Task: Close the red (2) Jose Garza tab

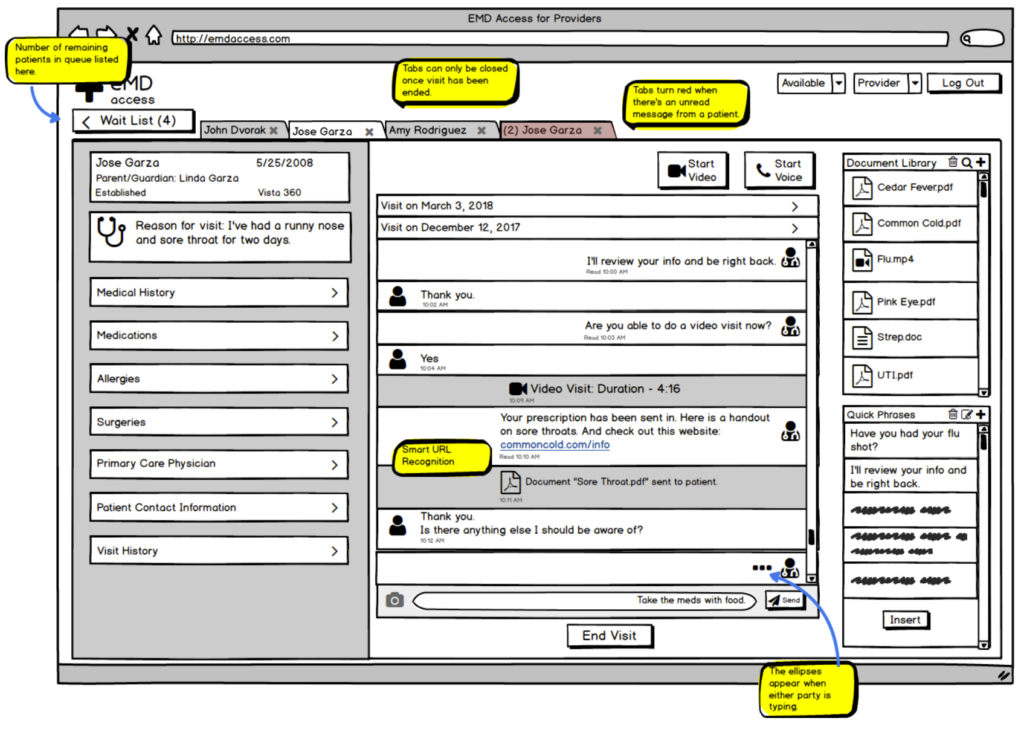Action: point(598,131)
